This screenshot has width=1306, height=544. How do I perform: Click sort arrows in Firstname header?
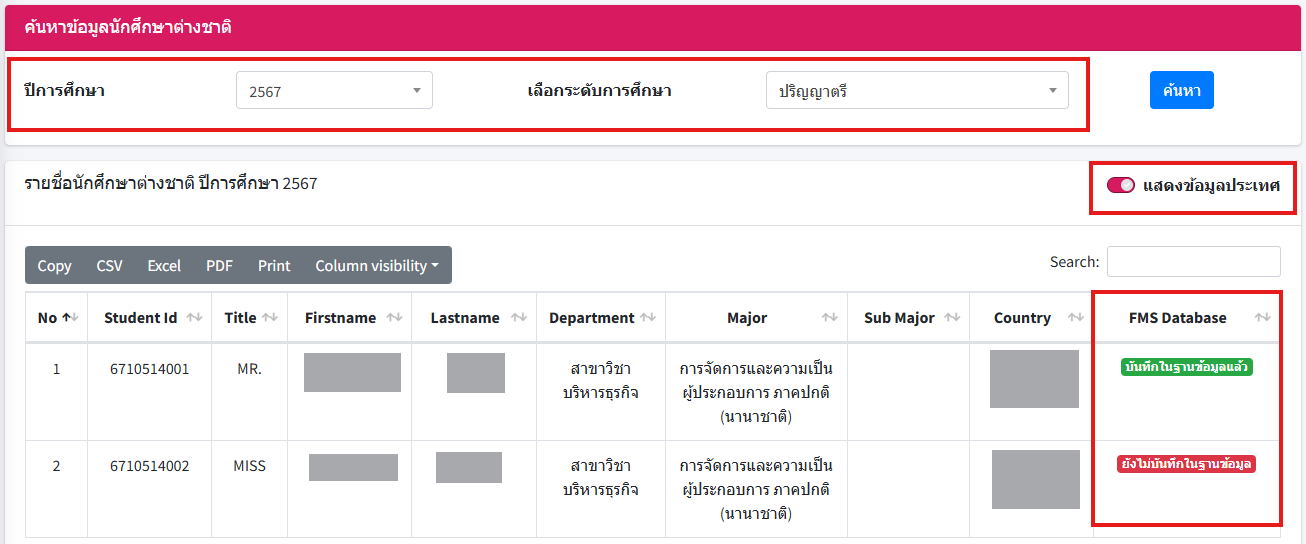click(394, 318)
